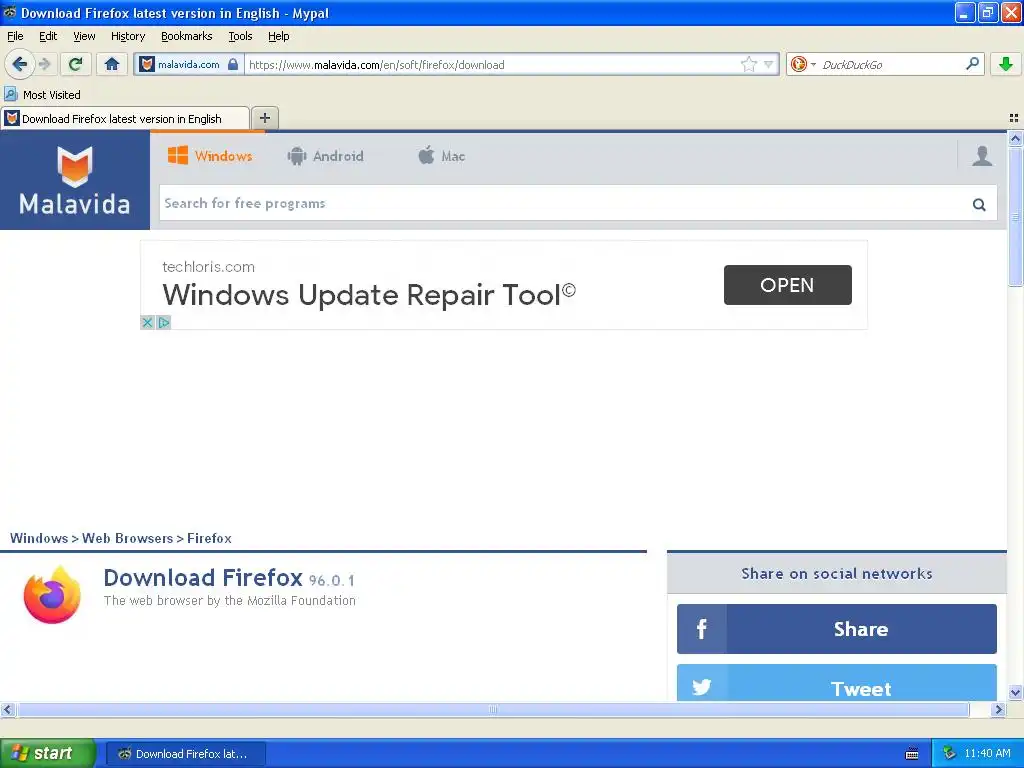Switch to the Android platform tab
Screen dimensions: 1024x768
click(325, 156)
